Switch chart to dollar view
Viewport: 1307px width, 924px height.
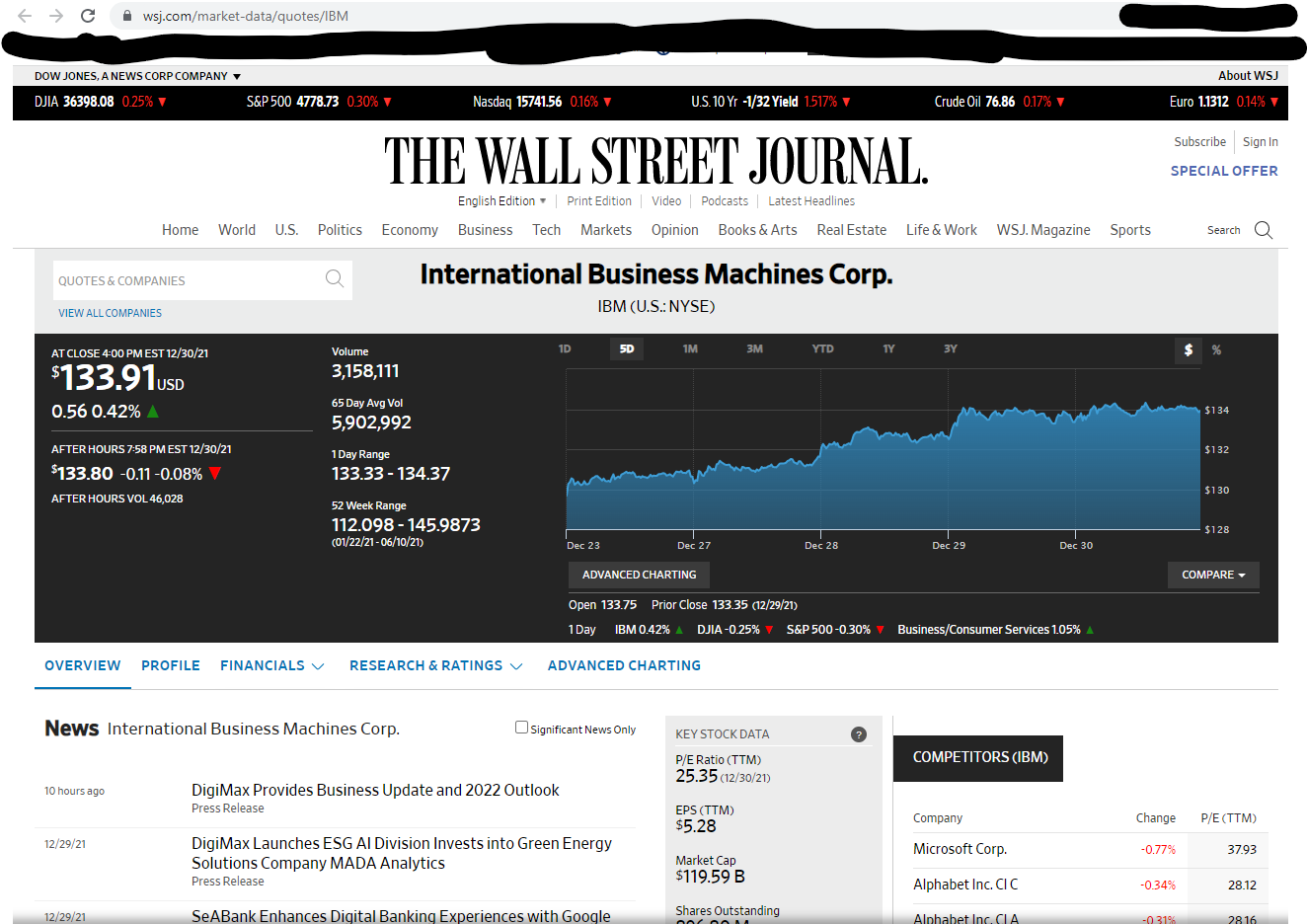(1189, 349)
